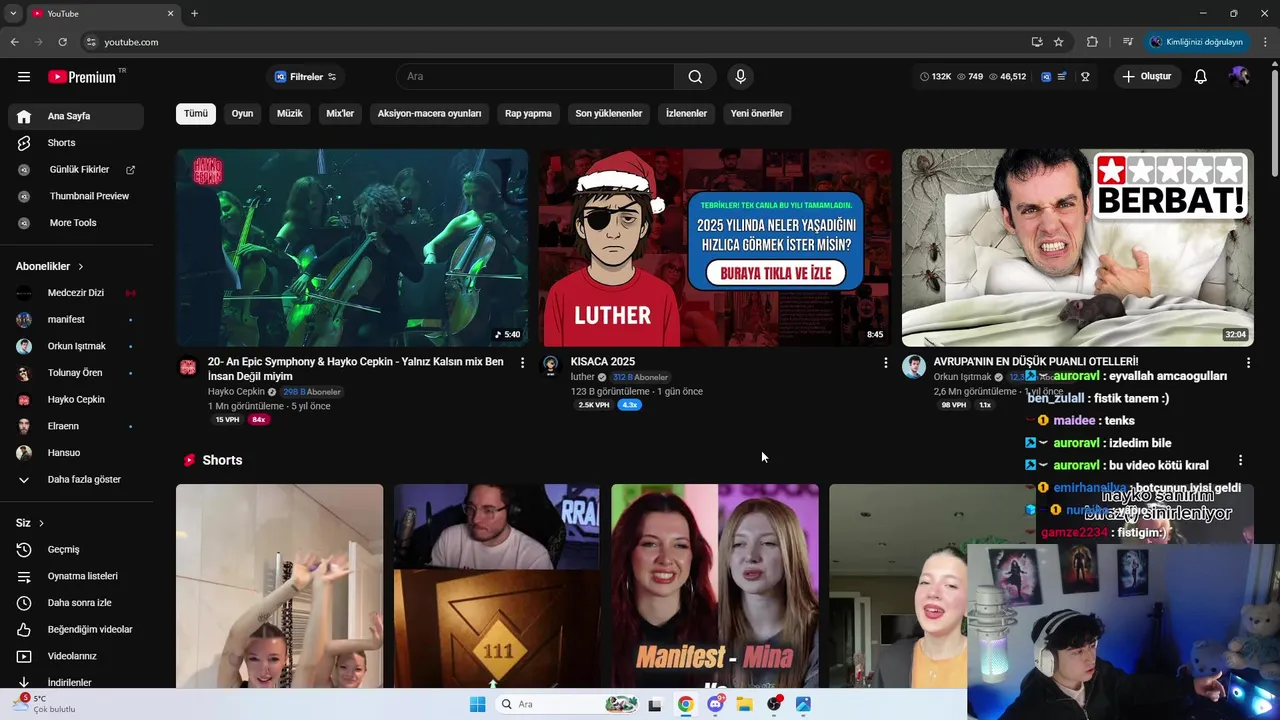Open Medcezir Dizi subscription

point(76,293)
